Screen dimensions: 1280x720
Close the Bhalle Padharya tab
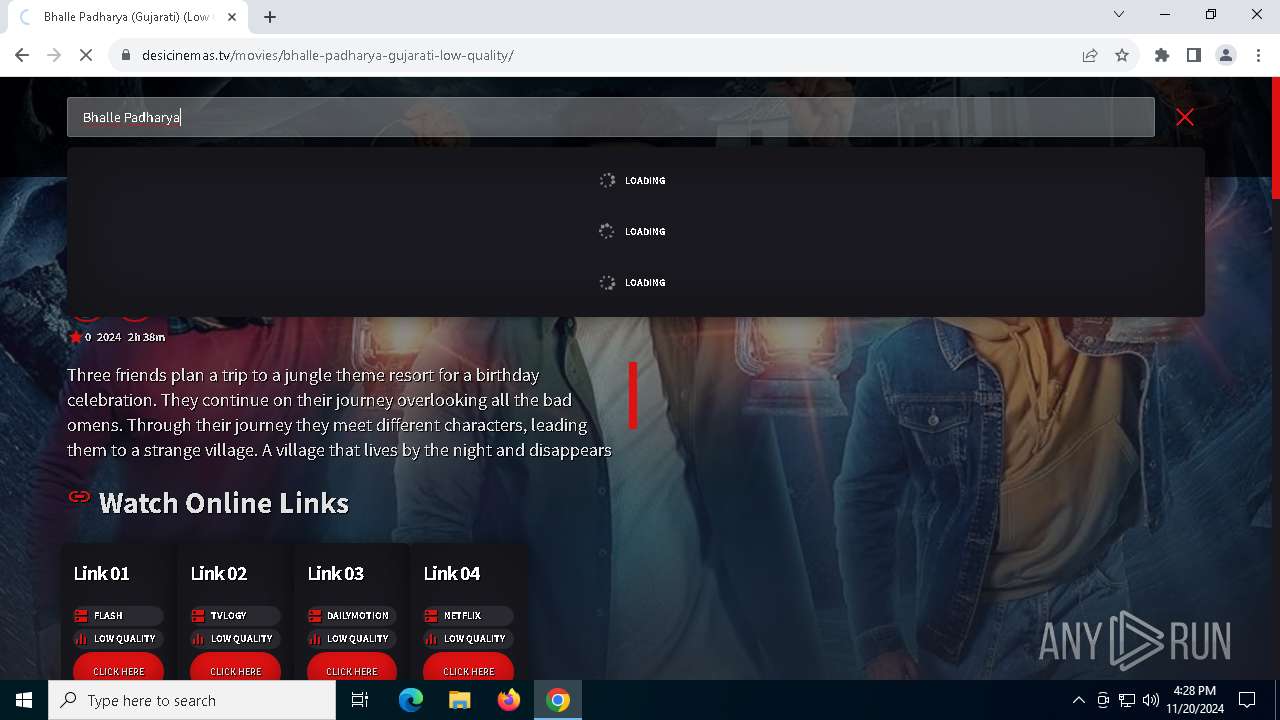[232, 17]
